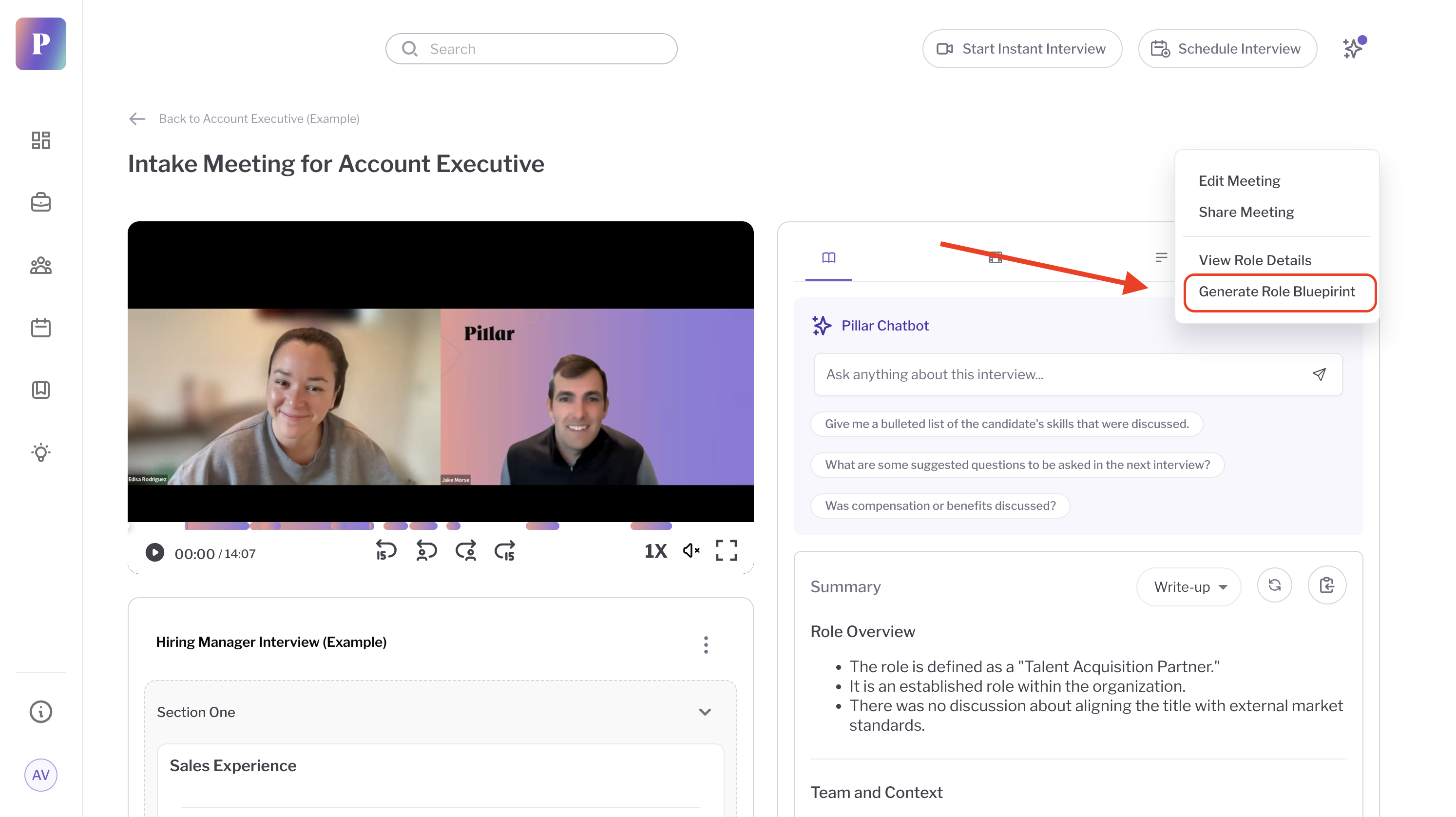This screenshot has height=817, width=1456.
Task: Toggle video mute speaker icon
Action: pos(690,551)
